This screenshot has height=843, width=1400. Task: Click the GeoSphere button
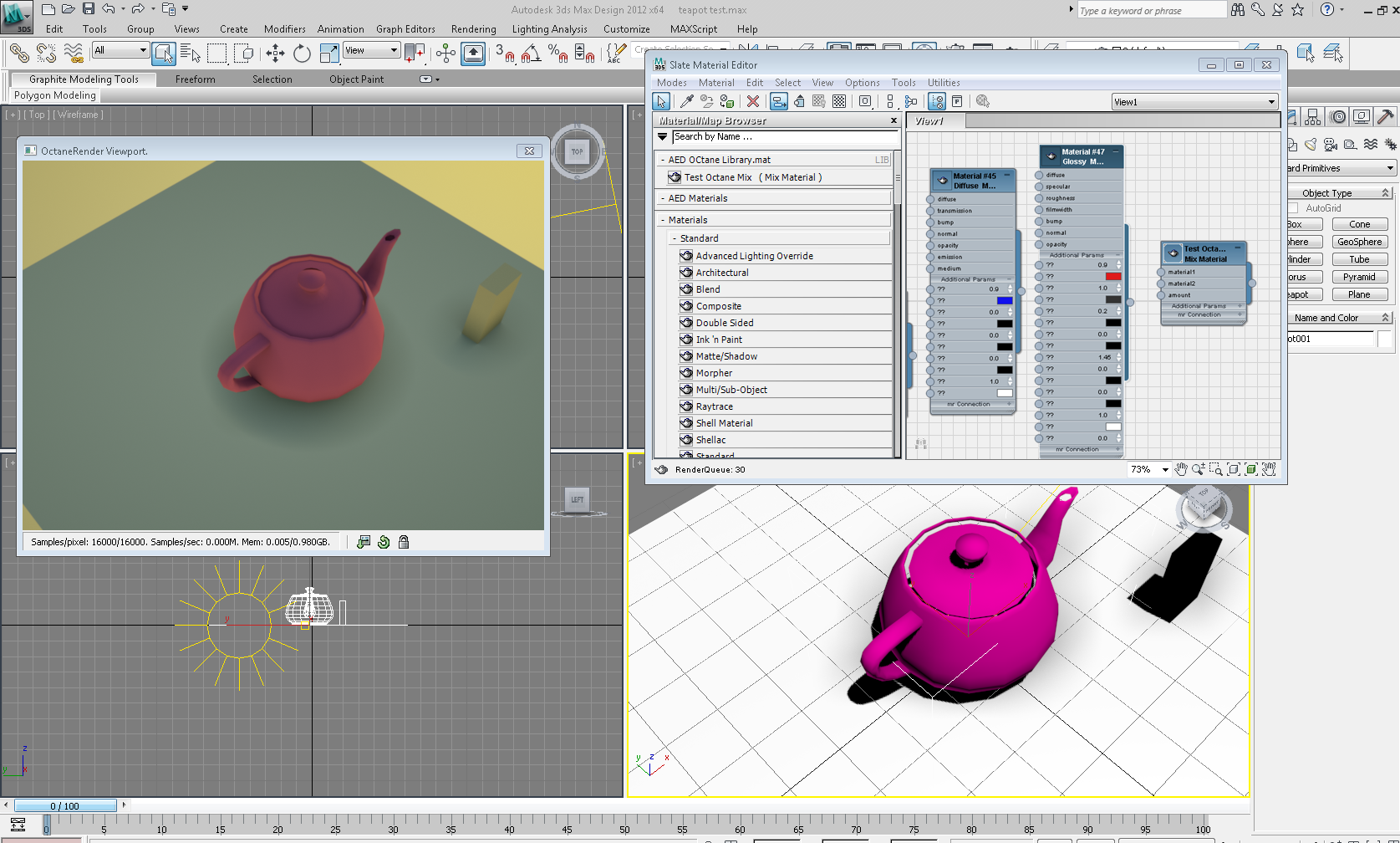click(x=1360, y=242)
